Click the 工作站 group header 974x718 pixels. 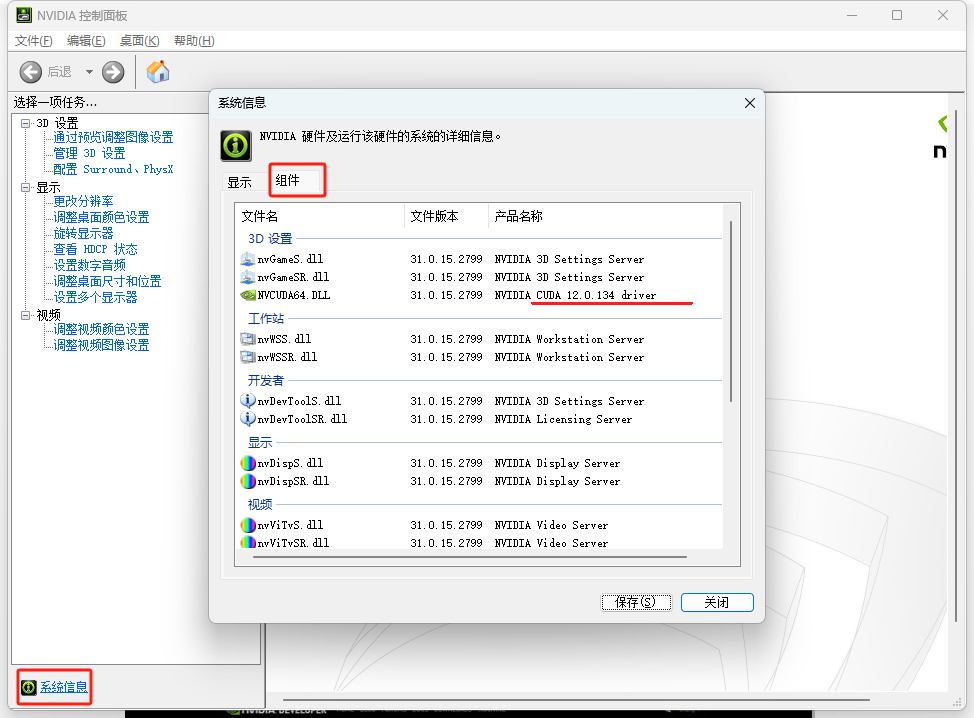tap(266, 319)
